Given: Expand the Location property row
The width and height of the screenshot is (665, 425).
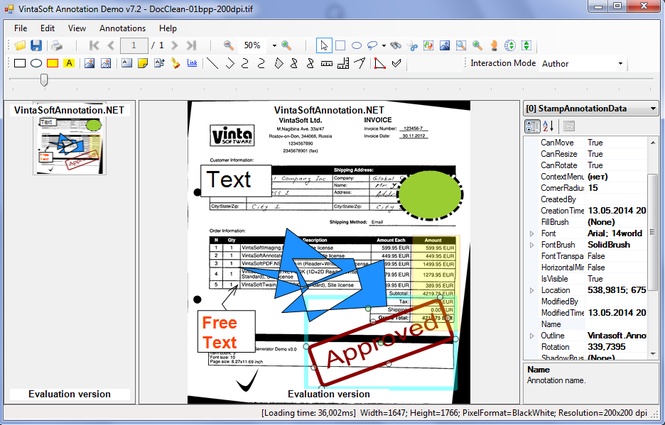Looking at the screenshot, I should pos(531,290).
